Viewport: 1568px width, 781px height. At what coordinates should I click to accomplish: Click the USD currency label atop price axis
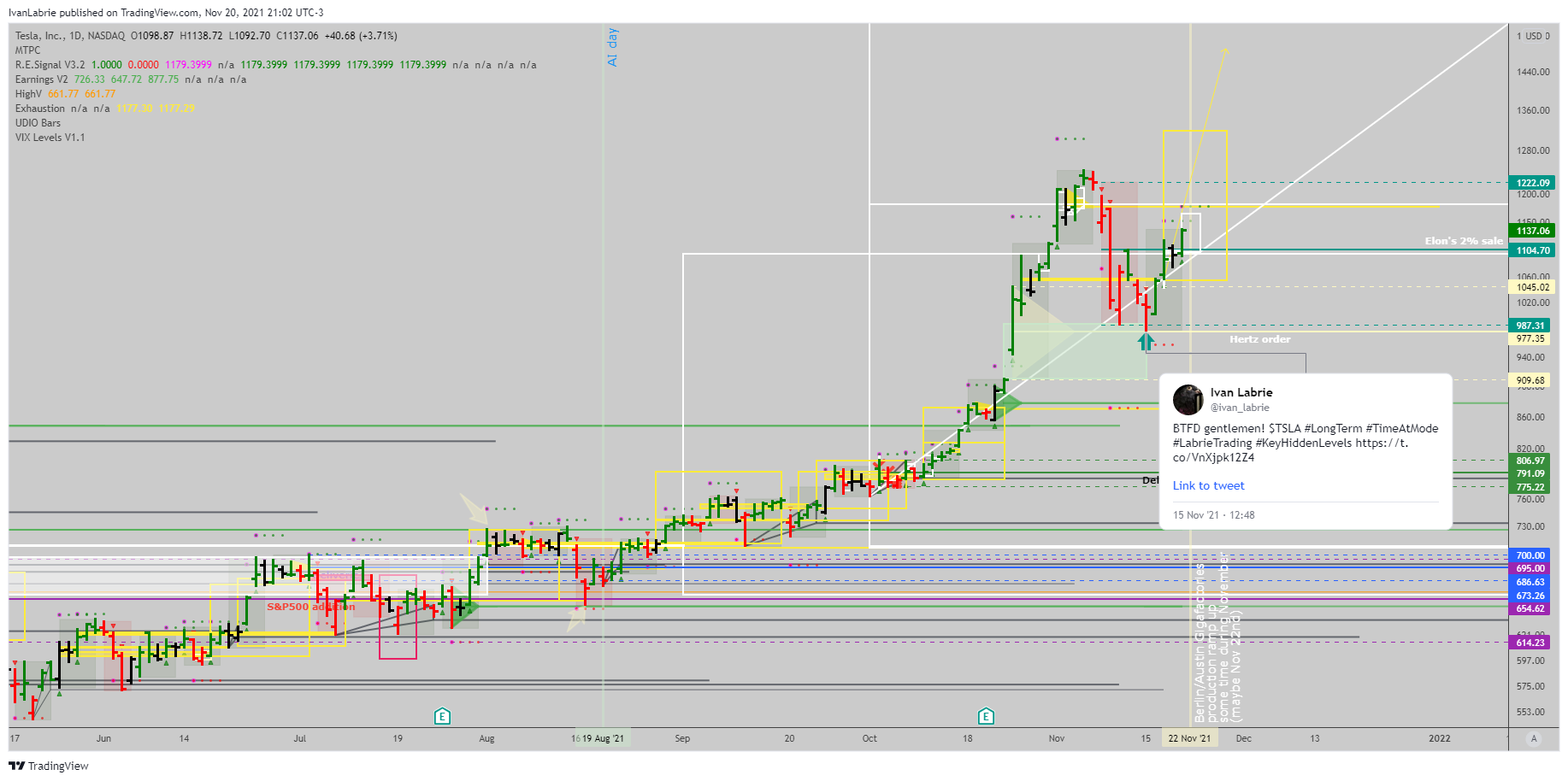pyautogui.click(x=1534, y=36)
